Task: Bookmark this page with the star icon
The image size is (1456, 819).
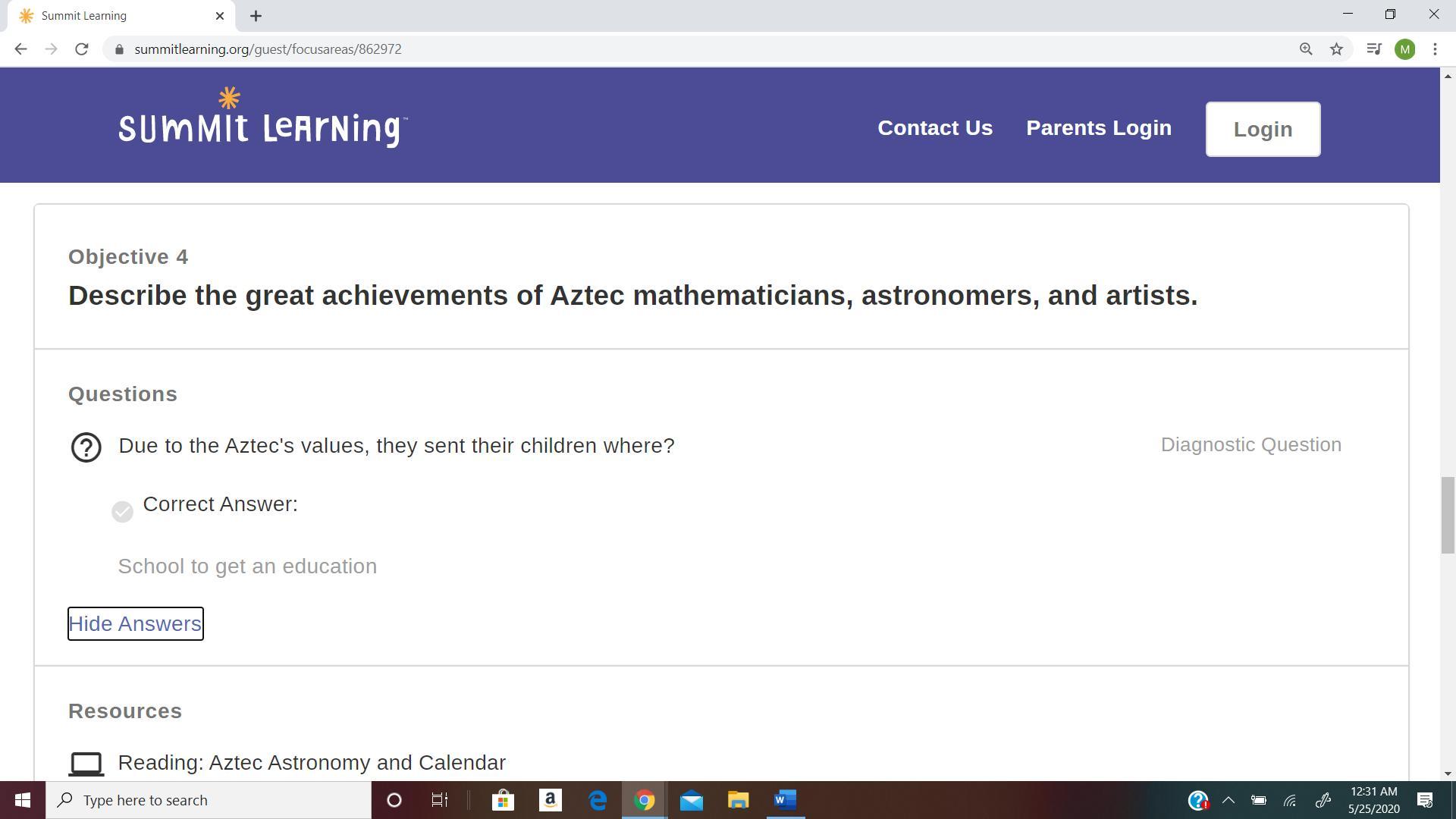Action: click(1336, 49)
